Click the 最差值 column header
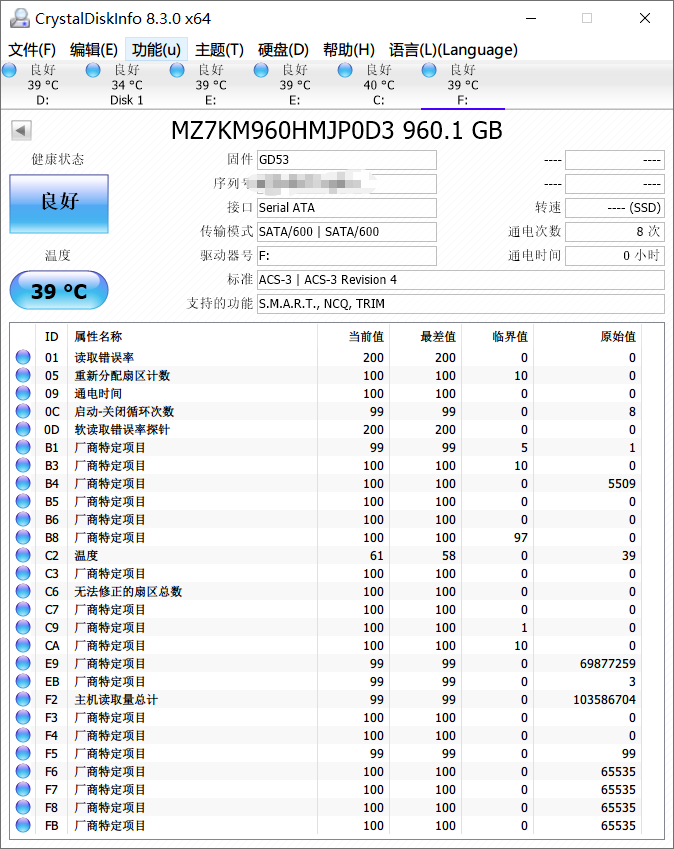Image resolution: width=674 pixels, height=849 pixels. click(x=438, y=337)
